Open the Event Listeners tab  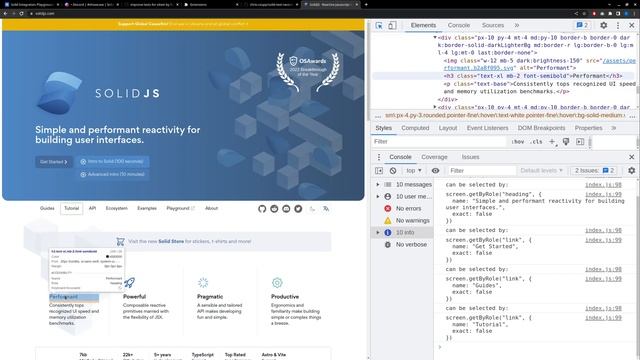click(x=487, y=128)
